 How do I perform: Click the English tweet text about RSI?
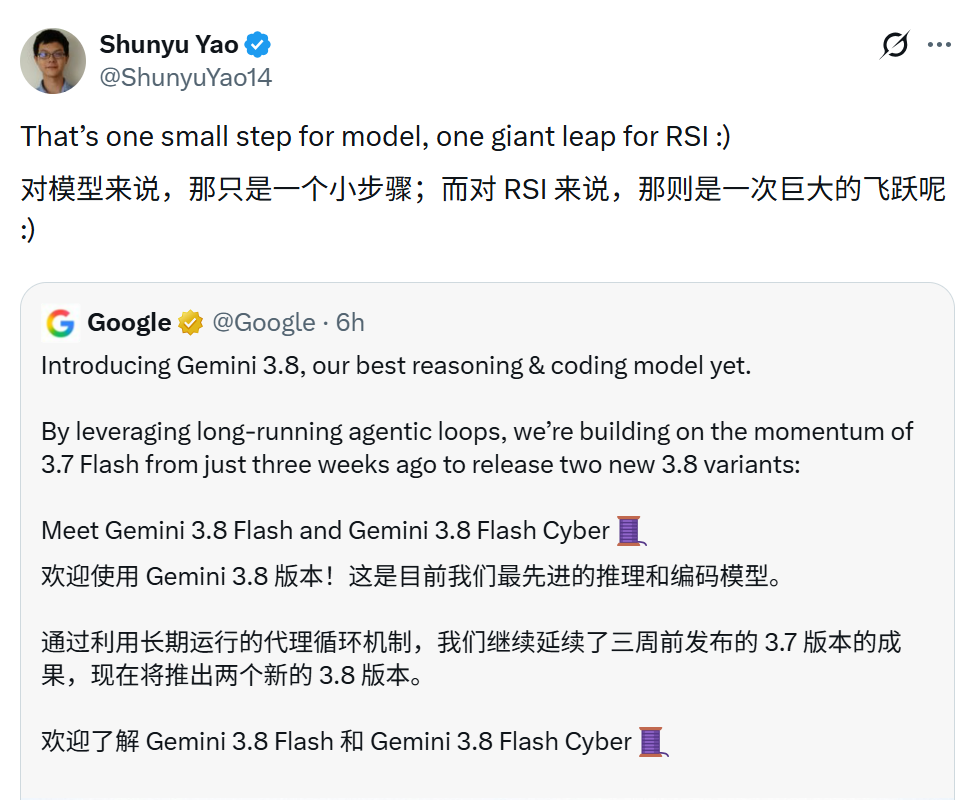pyautogui.click(x=376, y=136)
